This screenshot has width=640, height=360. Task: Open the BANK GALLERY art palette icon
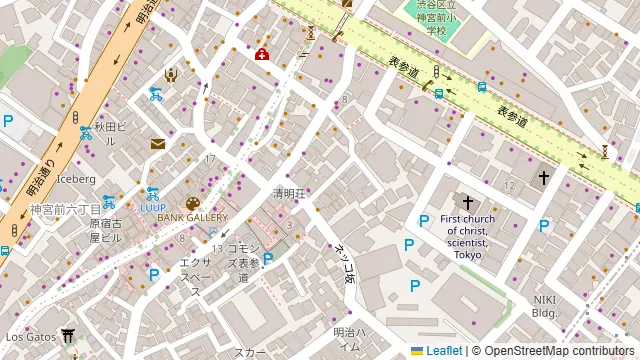tap(193, 204)
